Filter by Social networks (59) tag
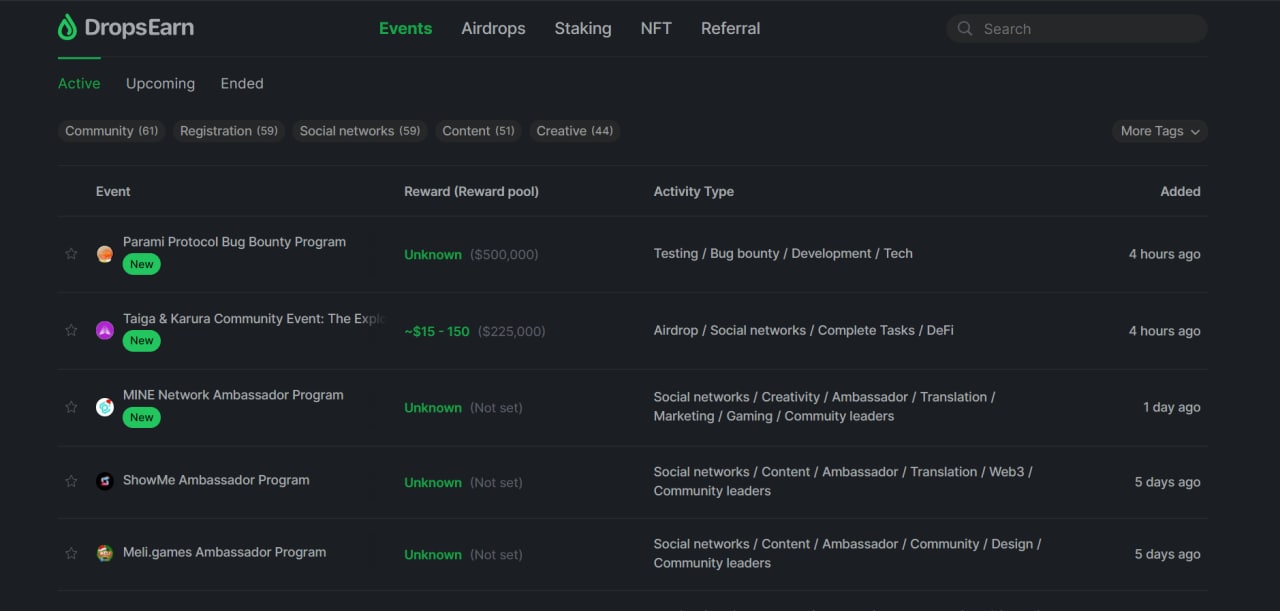 (360, 131)
